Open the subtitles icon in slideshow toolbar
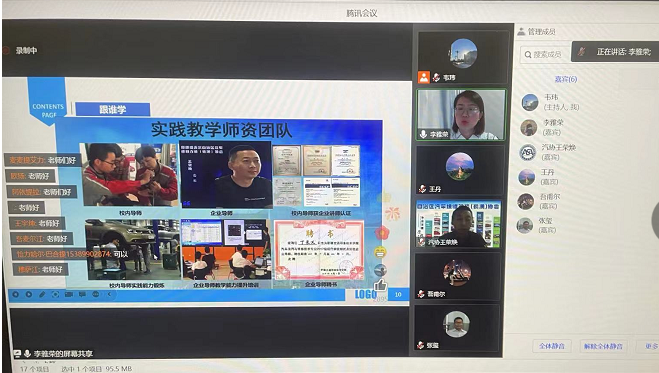The height and width of the screenshot is (373, 659). coord(82,294)
